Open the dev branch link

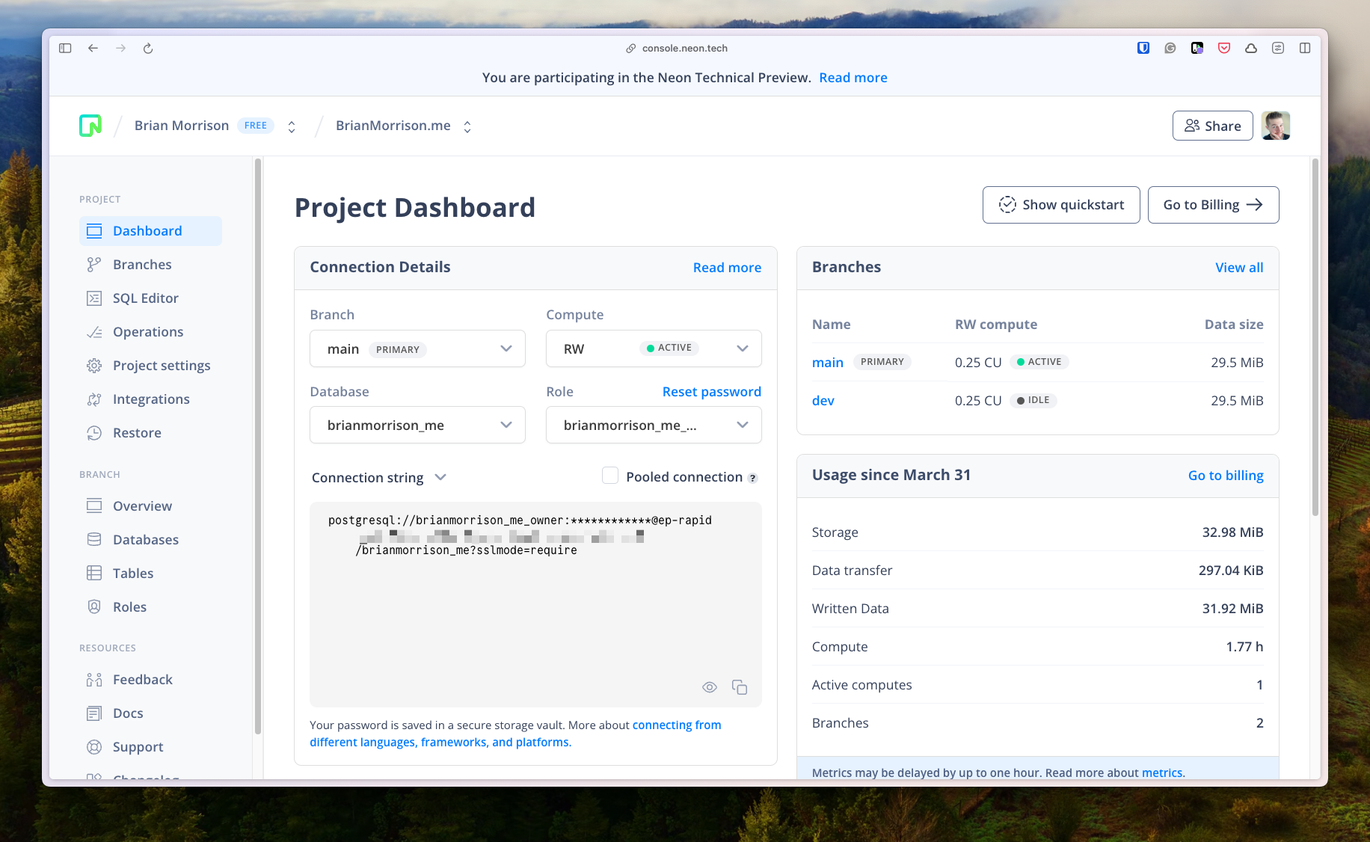pos(823,400)
